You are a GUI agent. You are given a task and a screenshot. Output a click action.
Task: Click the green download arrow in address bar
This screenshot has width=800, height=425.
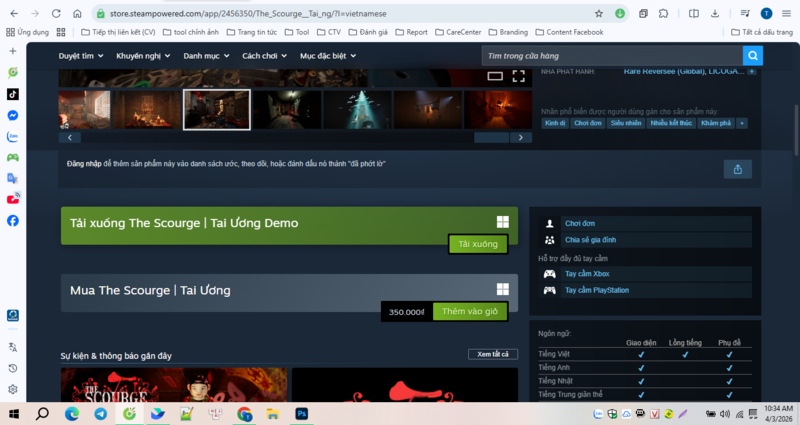coord(619,14)
